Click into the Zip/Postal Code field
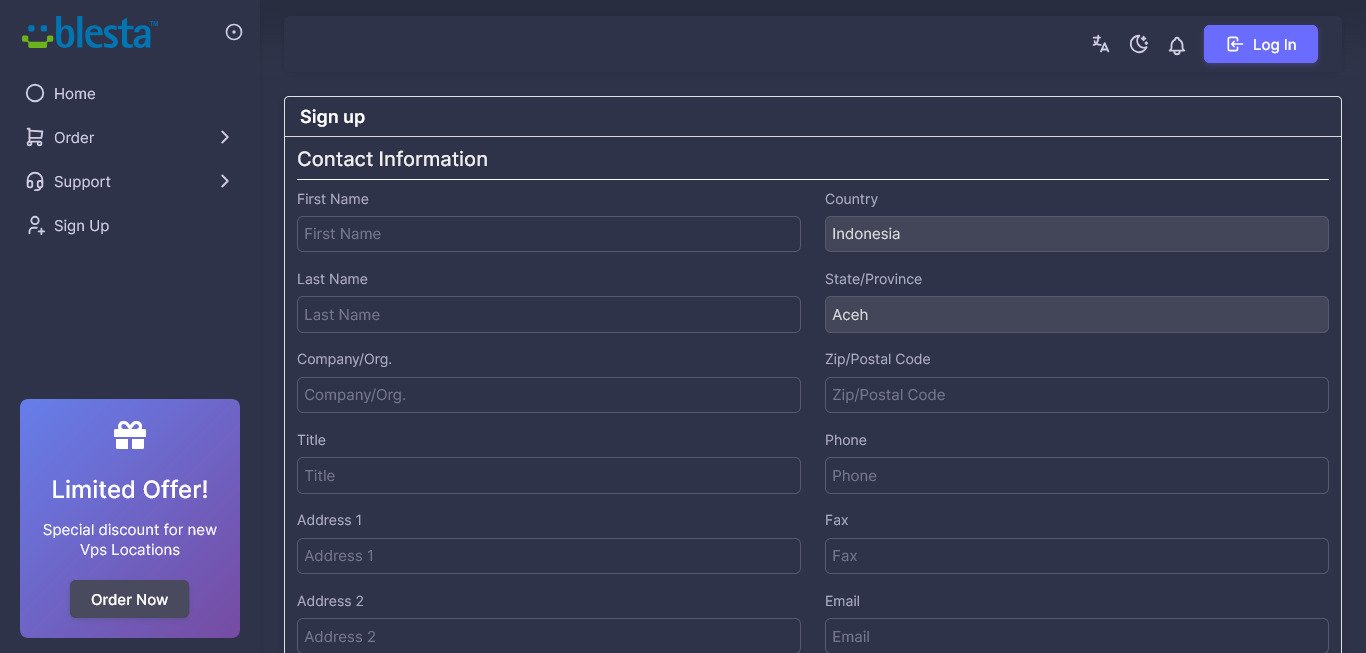Viewport: 1366px width, 653px height. click(1076, 395)
